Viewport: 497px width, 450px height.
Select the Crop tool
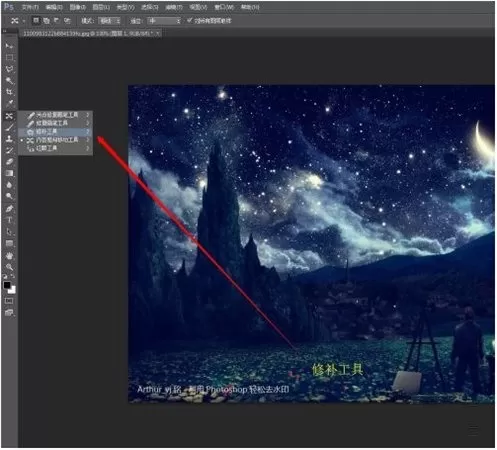pos(9,92)
